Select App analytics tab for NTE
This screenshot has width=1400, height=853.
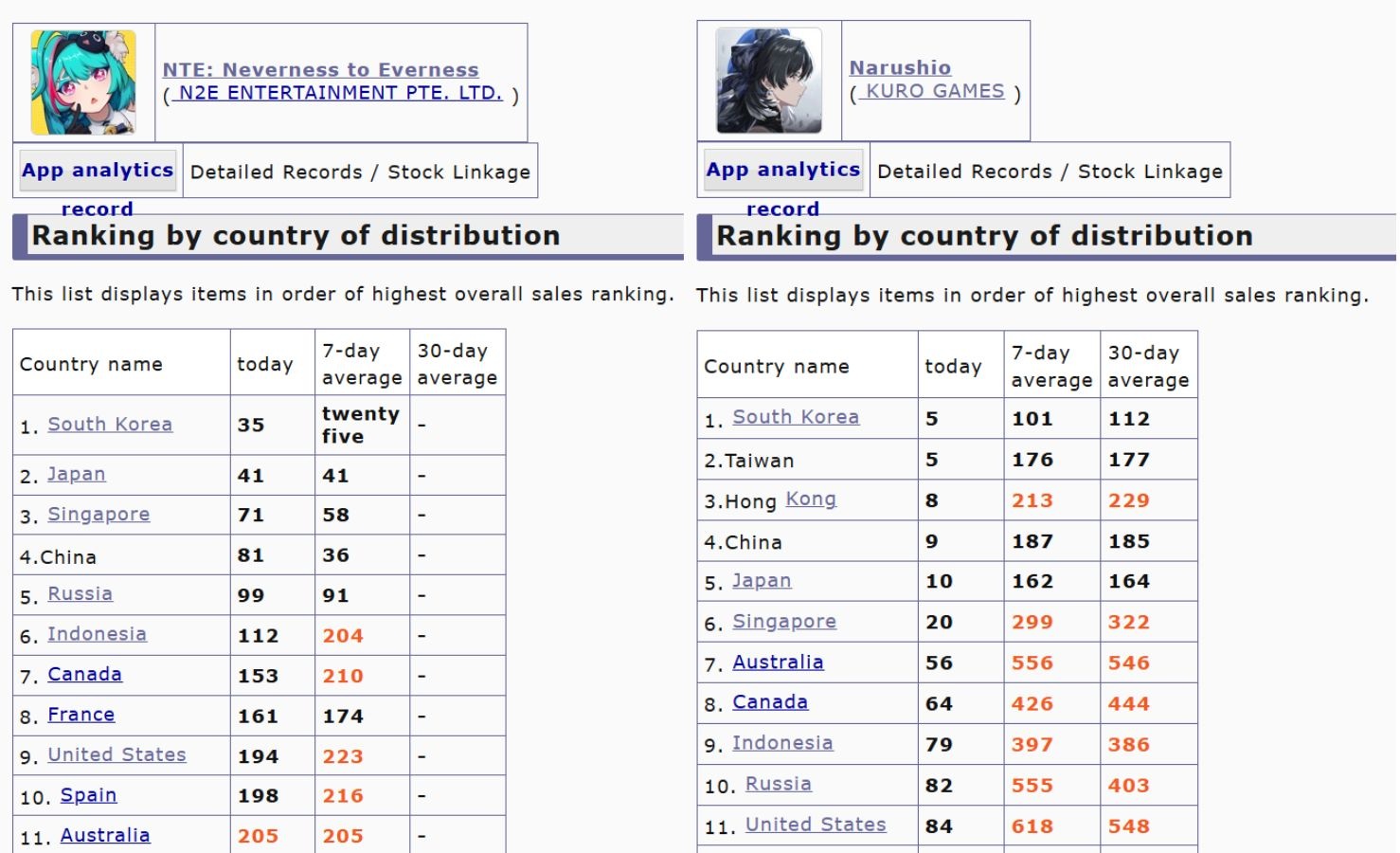pyautogui.click(x=98, y=171)
